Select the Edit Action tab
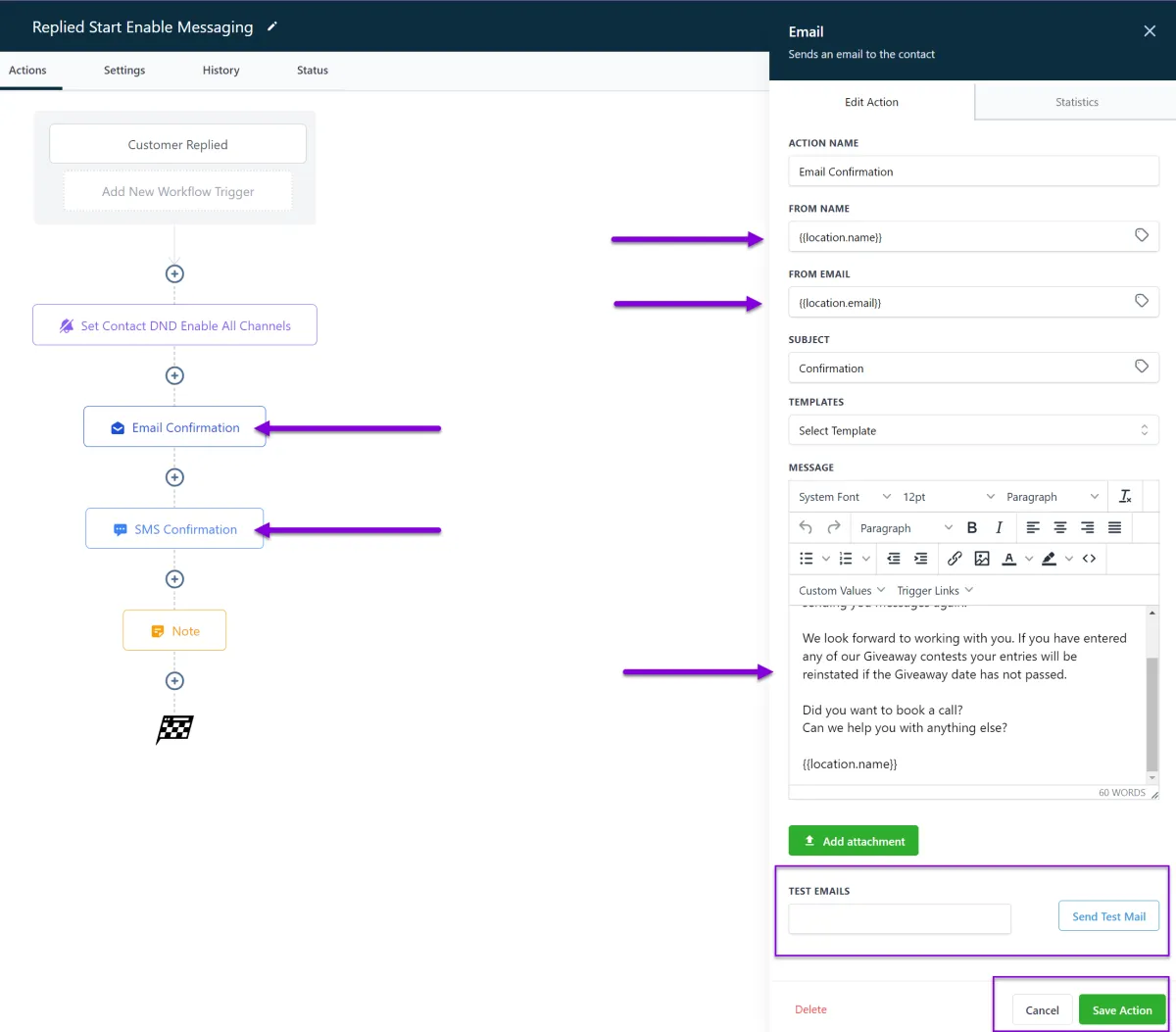The width and height of the screenshot is (1176, 1032). click(x=872, y=102)
